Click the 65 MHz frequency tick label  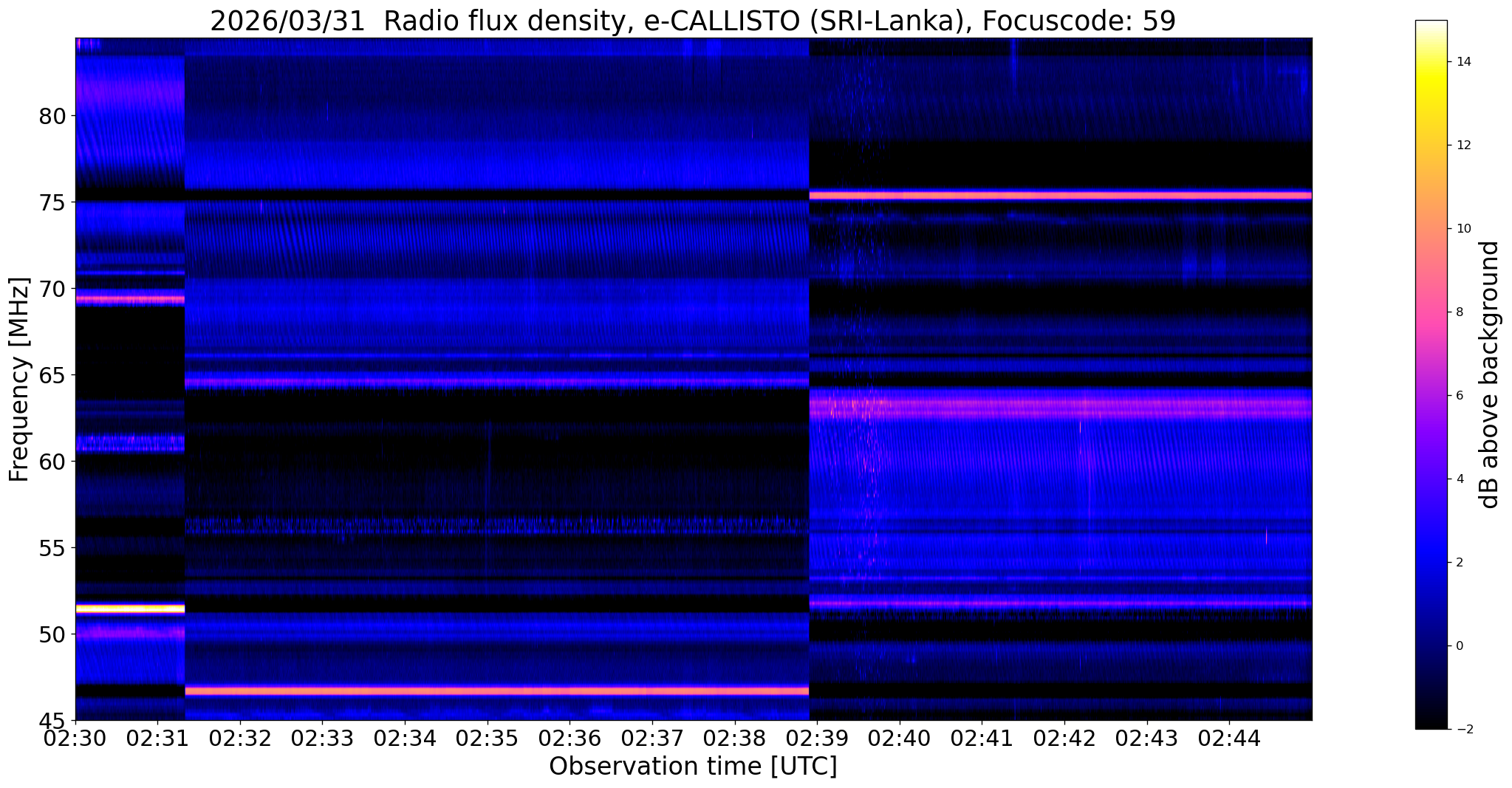54,374
